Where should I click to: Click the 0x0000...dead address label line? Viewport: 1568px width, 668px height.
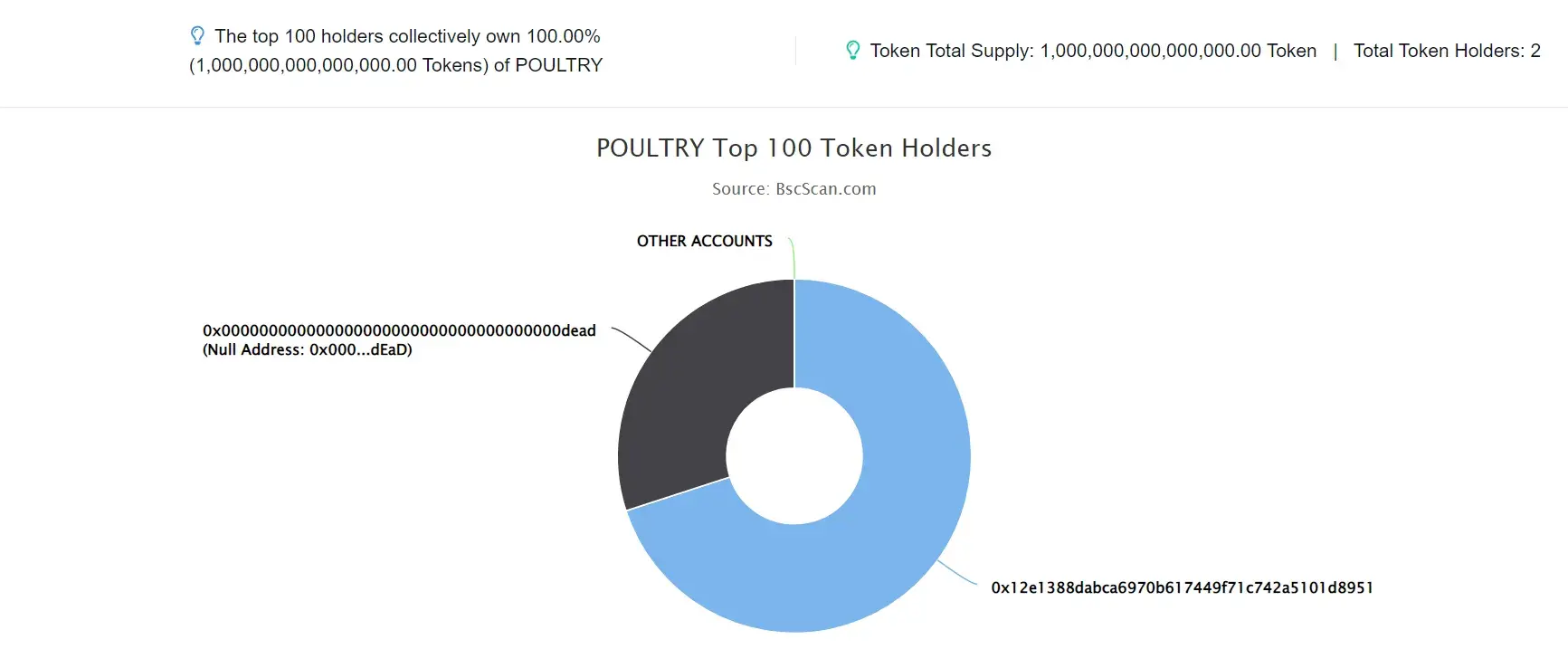click(399, 330)
